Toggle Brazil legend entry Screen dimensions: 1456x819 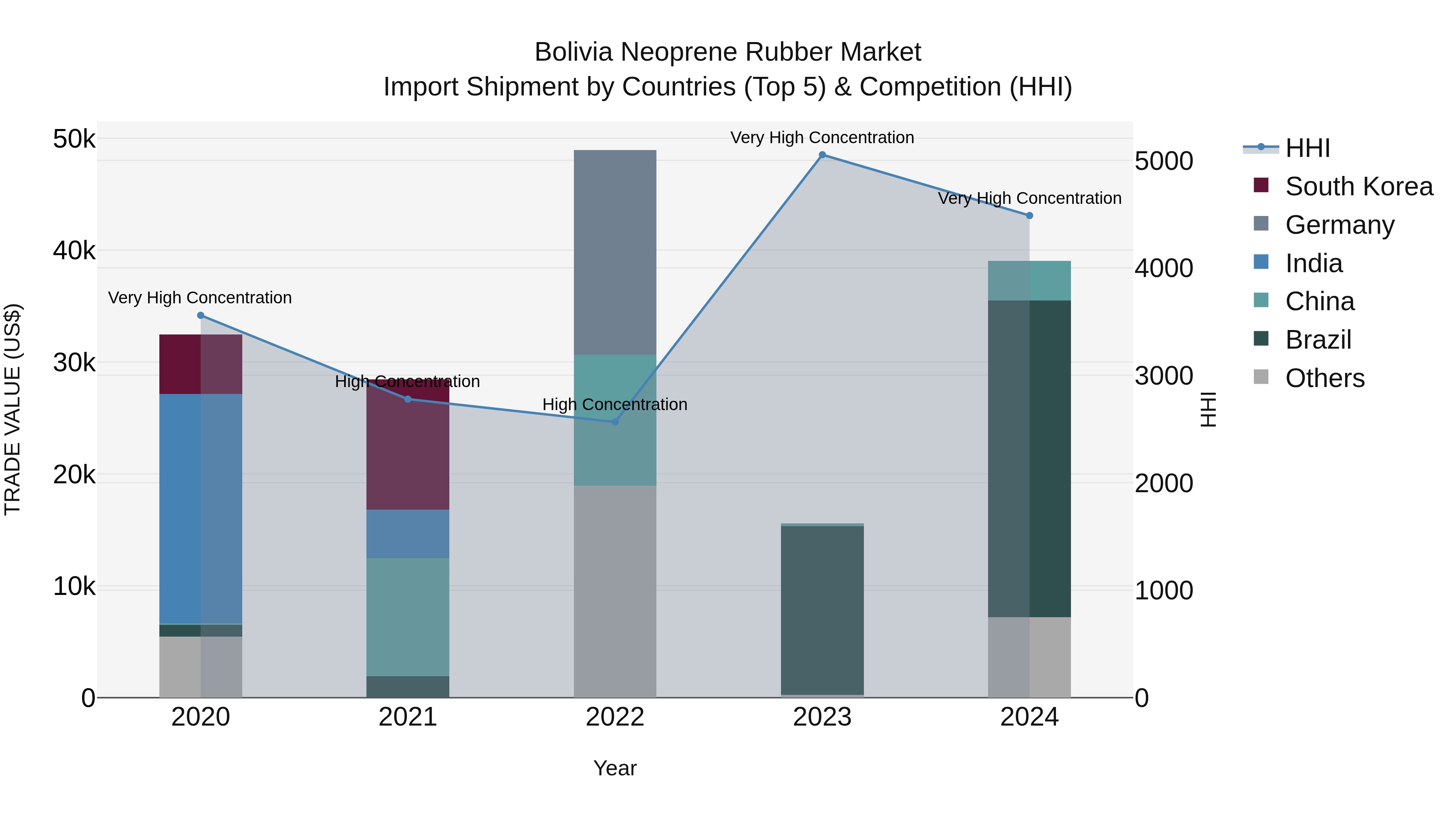(1302, 340)
